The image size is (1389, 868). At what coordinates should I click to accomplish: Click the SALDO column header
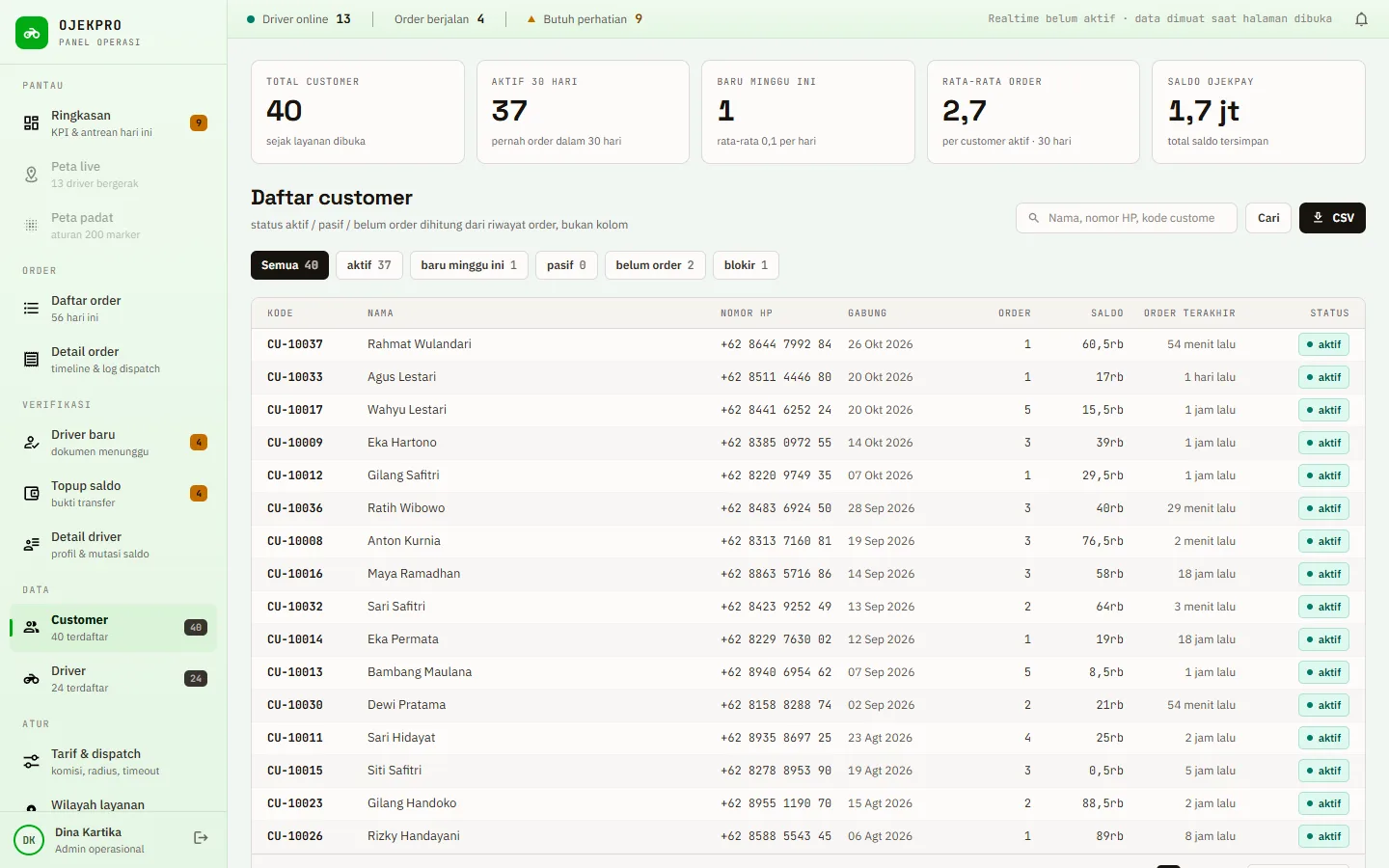tap(1106, 313)
